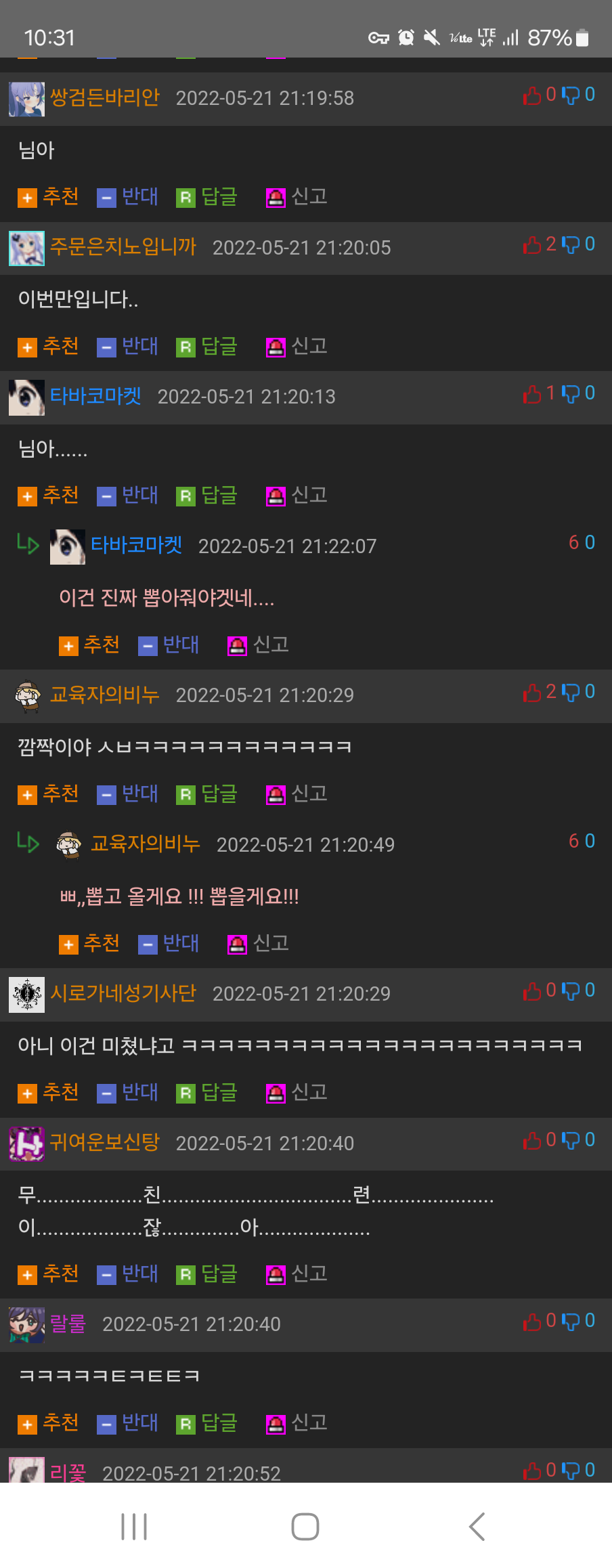The height and width of the screenshot is (1568, 612).
Task: Tap the thumbs-down icon on 시로가네성기사단's comment
Action: tap(571, 991)
